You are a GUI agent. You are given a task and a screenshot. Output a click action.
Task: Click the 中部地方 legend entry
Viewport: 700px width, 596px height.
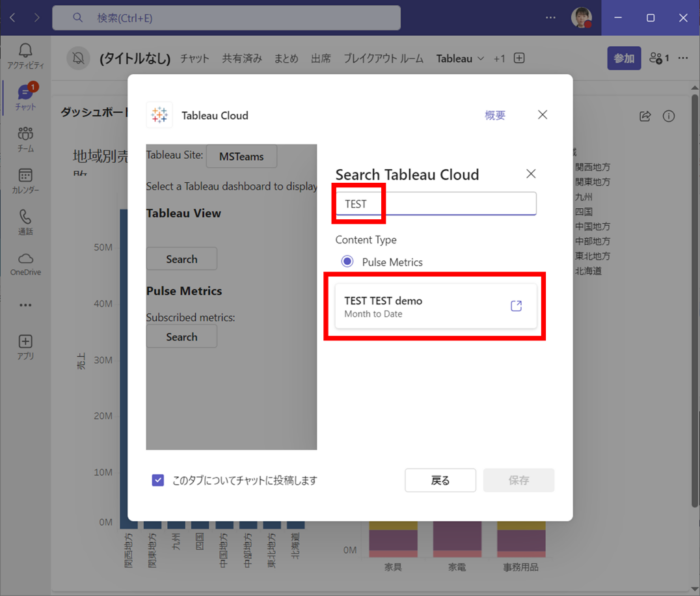(x=592, y=241)
